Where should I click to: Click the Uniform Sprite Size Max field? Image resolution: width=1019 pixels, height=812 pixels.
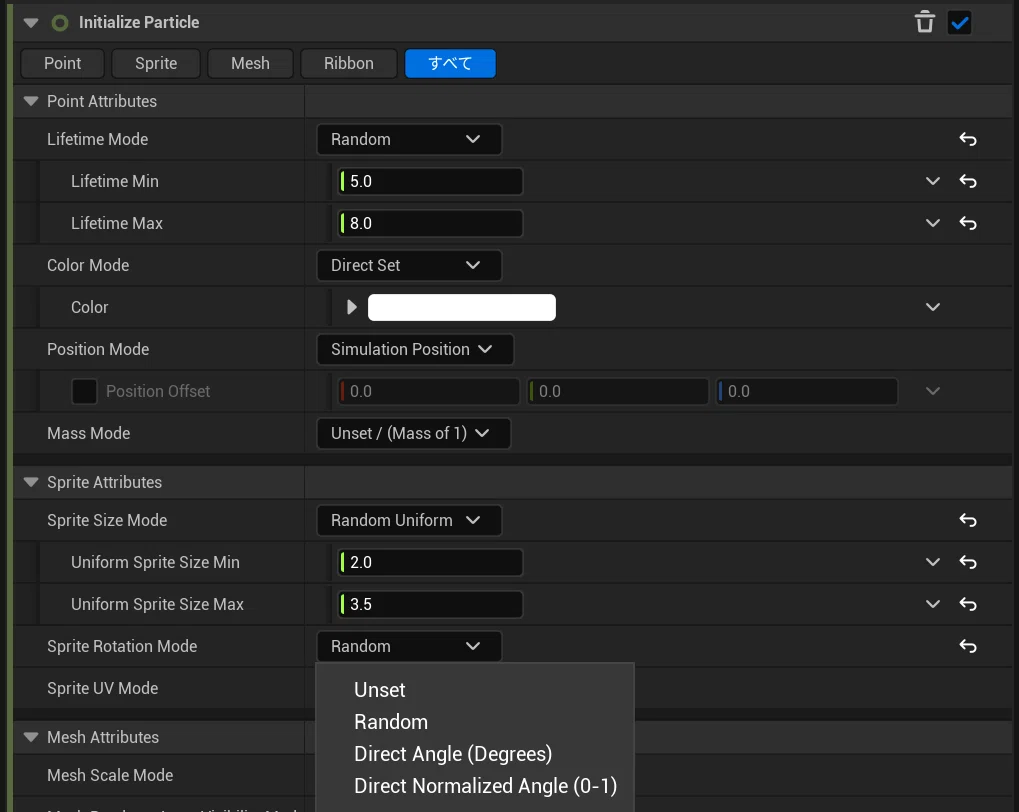point(430,605)
